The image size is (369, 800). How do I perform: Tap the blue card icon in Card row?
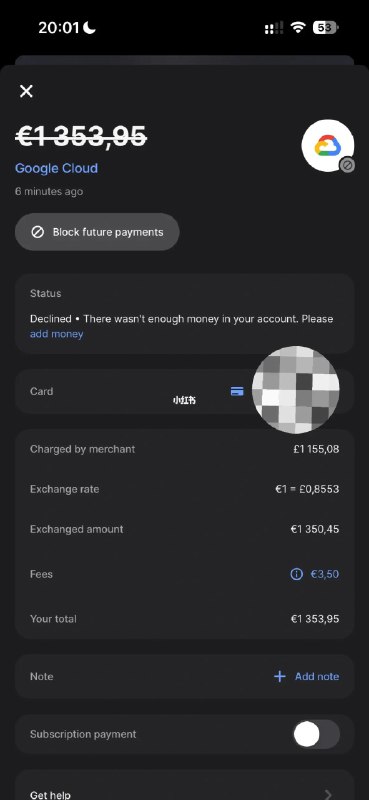237,391
